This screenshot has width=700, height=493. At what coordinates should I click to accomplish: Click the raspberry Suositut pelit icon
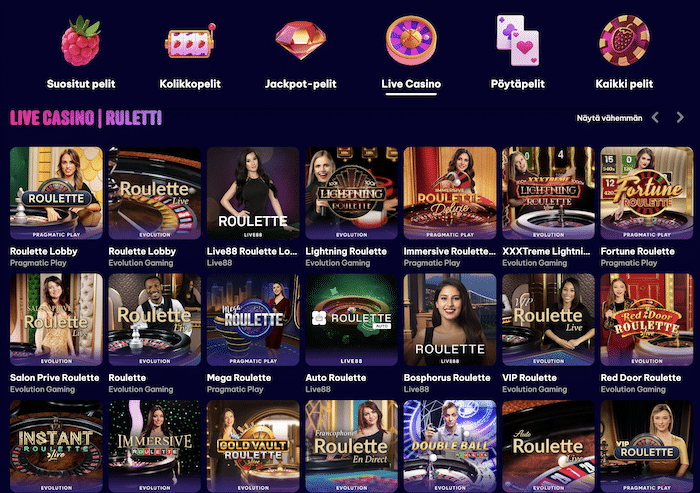[81, 41]
